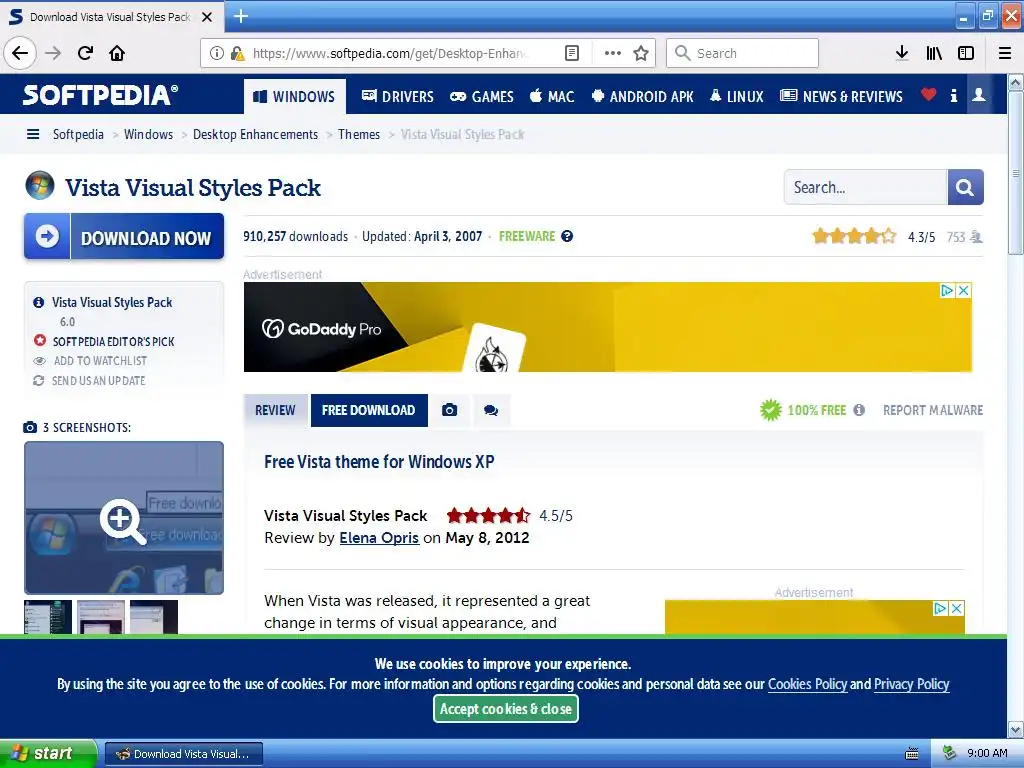The width and height of the screenshot is (1024, 768).
Task: Click the browser forward arrow
Action: tap(53, 53)
